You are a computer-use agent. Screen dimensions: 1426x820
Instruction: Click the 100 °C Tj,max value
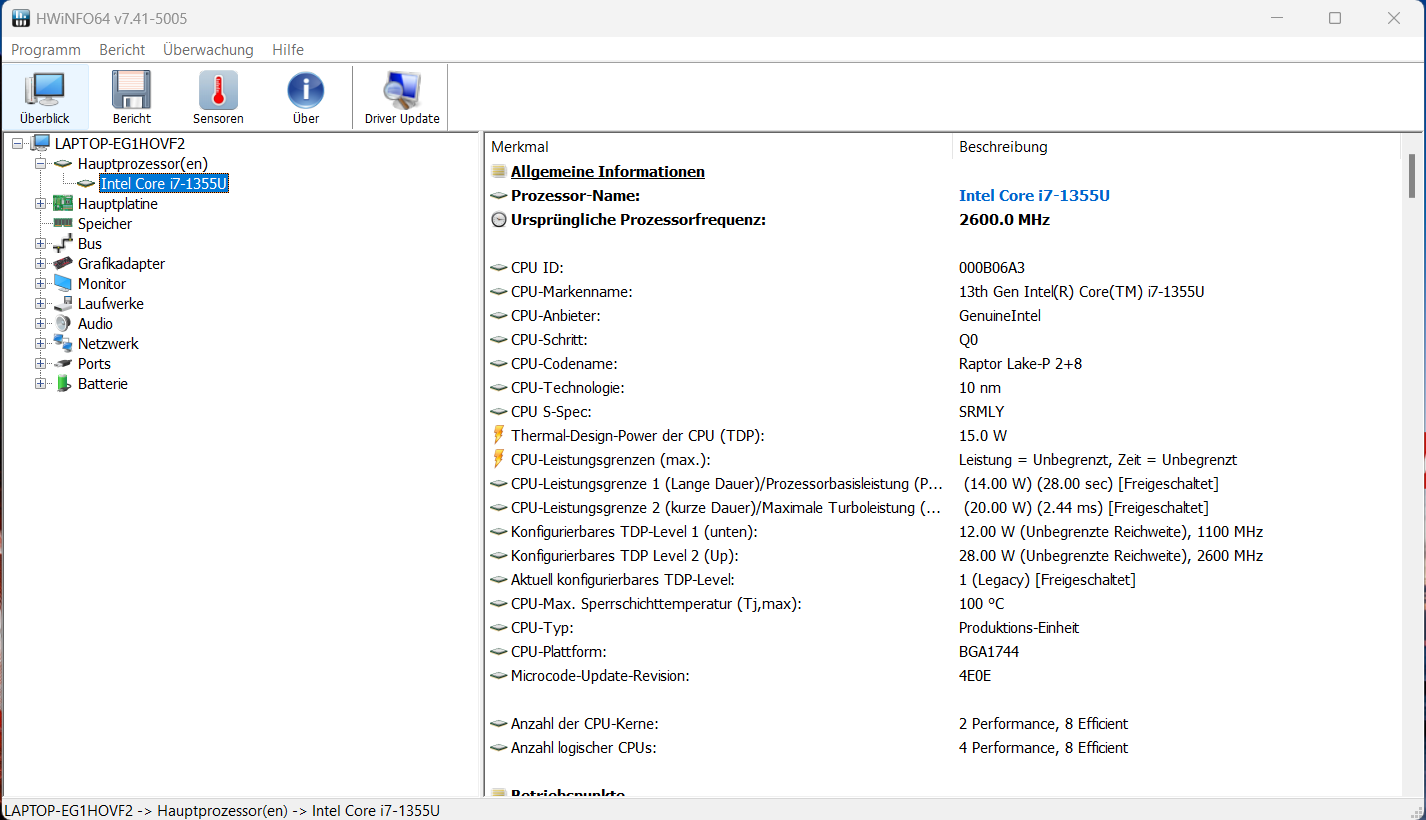(981, 603)
